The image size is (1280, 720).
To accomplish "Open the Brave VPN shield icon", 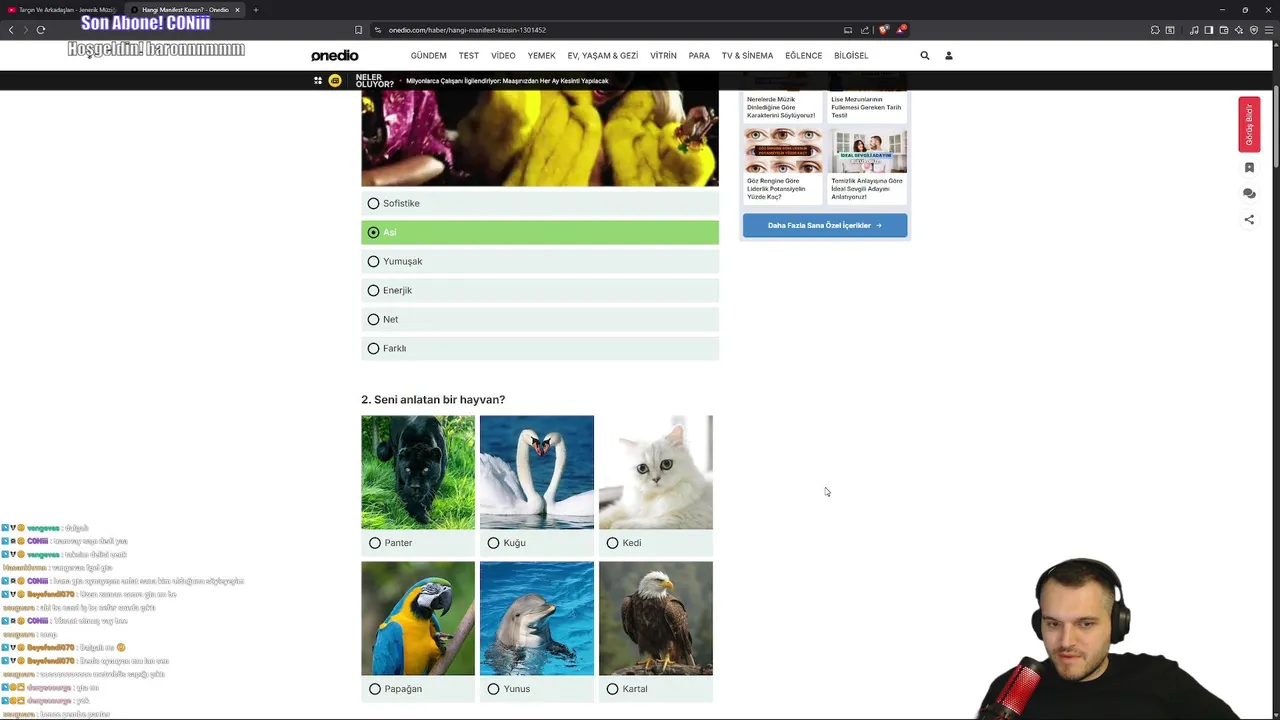I will 1254,30.
